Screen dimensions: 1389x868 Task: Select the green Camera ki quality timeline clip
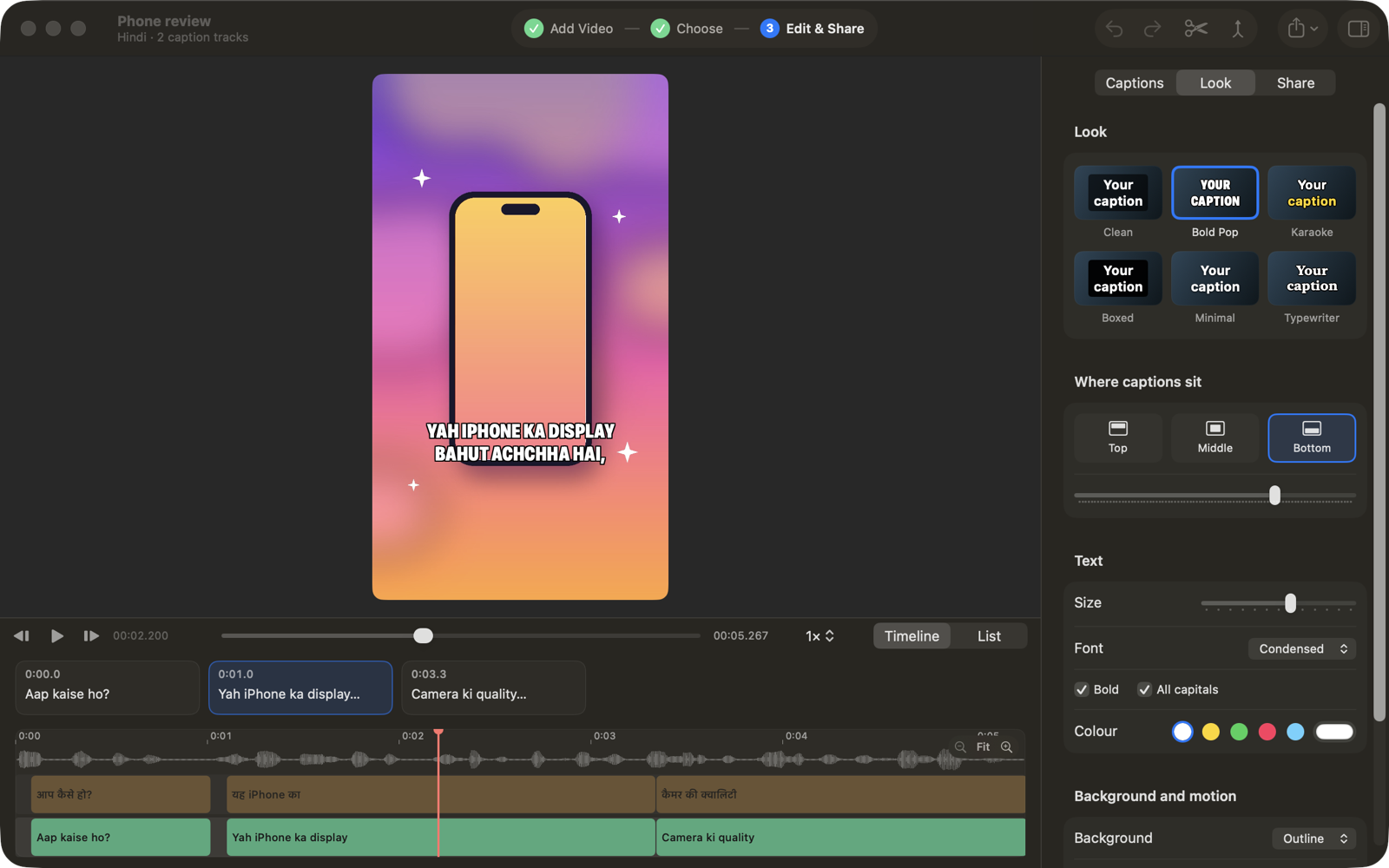click(x=840, y=838)
